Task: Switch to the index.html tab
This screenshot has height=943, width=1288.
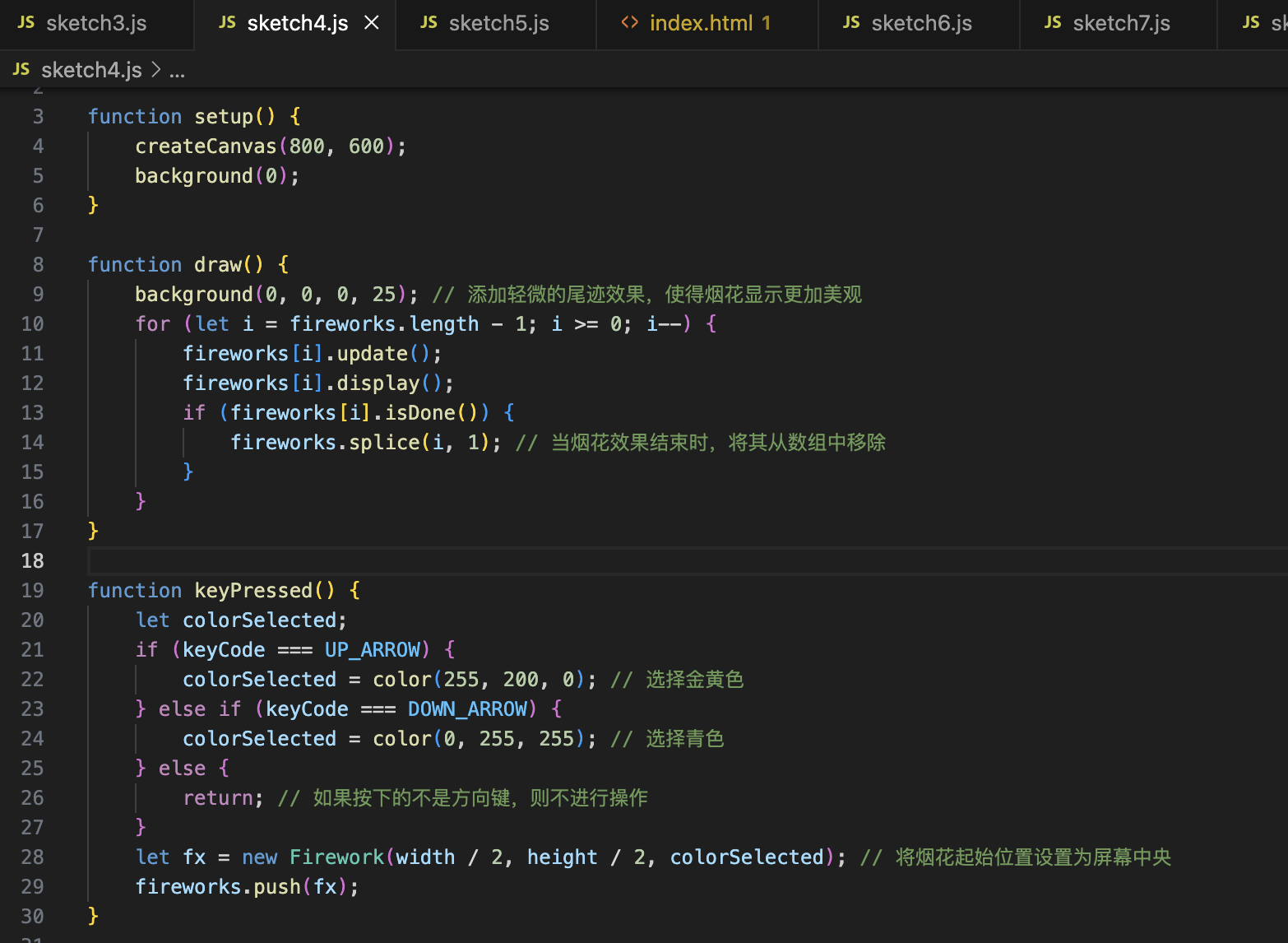Action: pyautogui.click(x=707, y=22)
